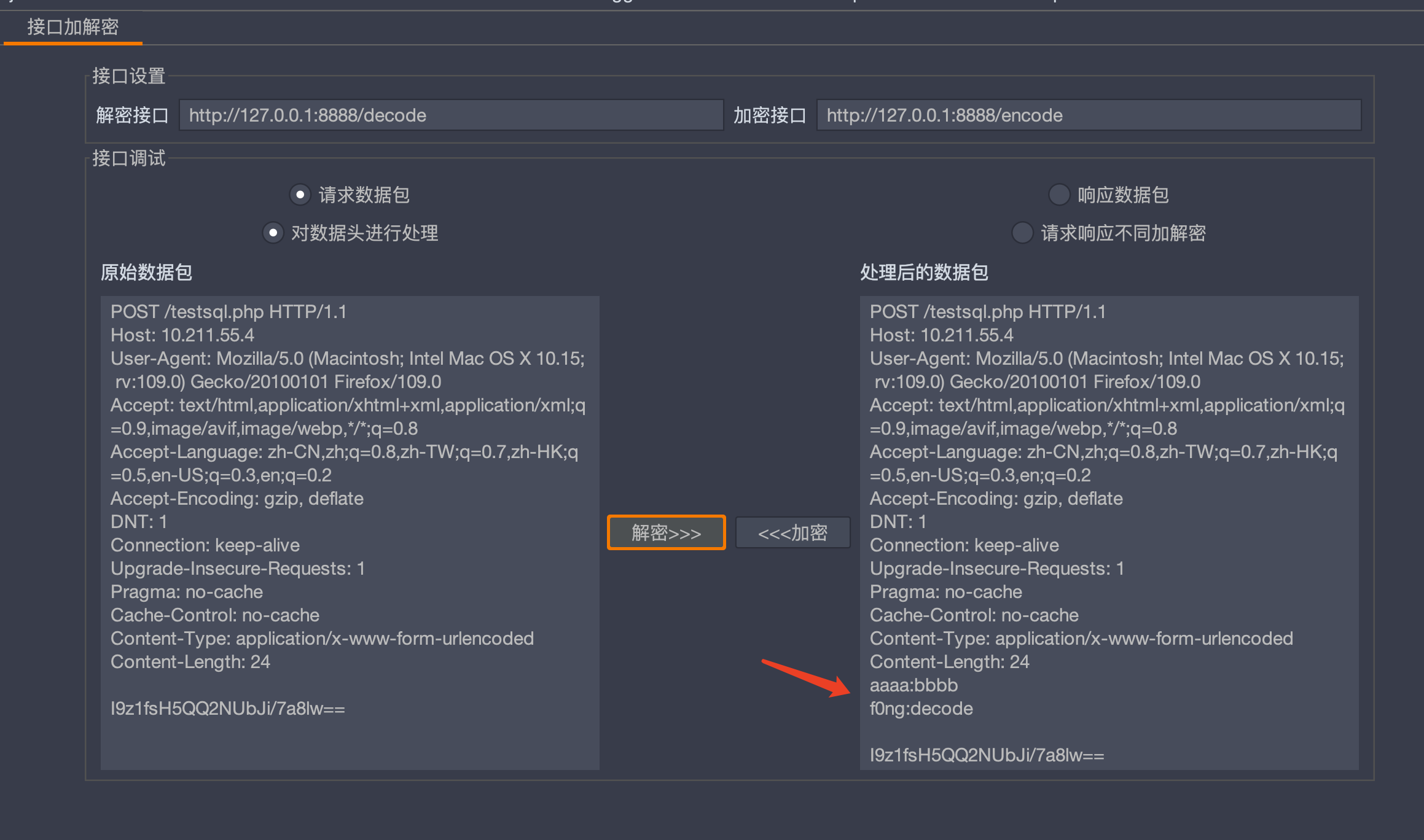Select the 请求数据包 radio button

point(300,195)
